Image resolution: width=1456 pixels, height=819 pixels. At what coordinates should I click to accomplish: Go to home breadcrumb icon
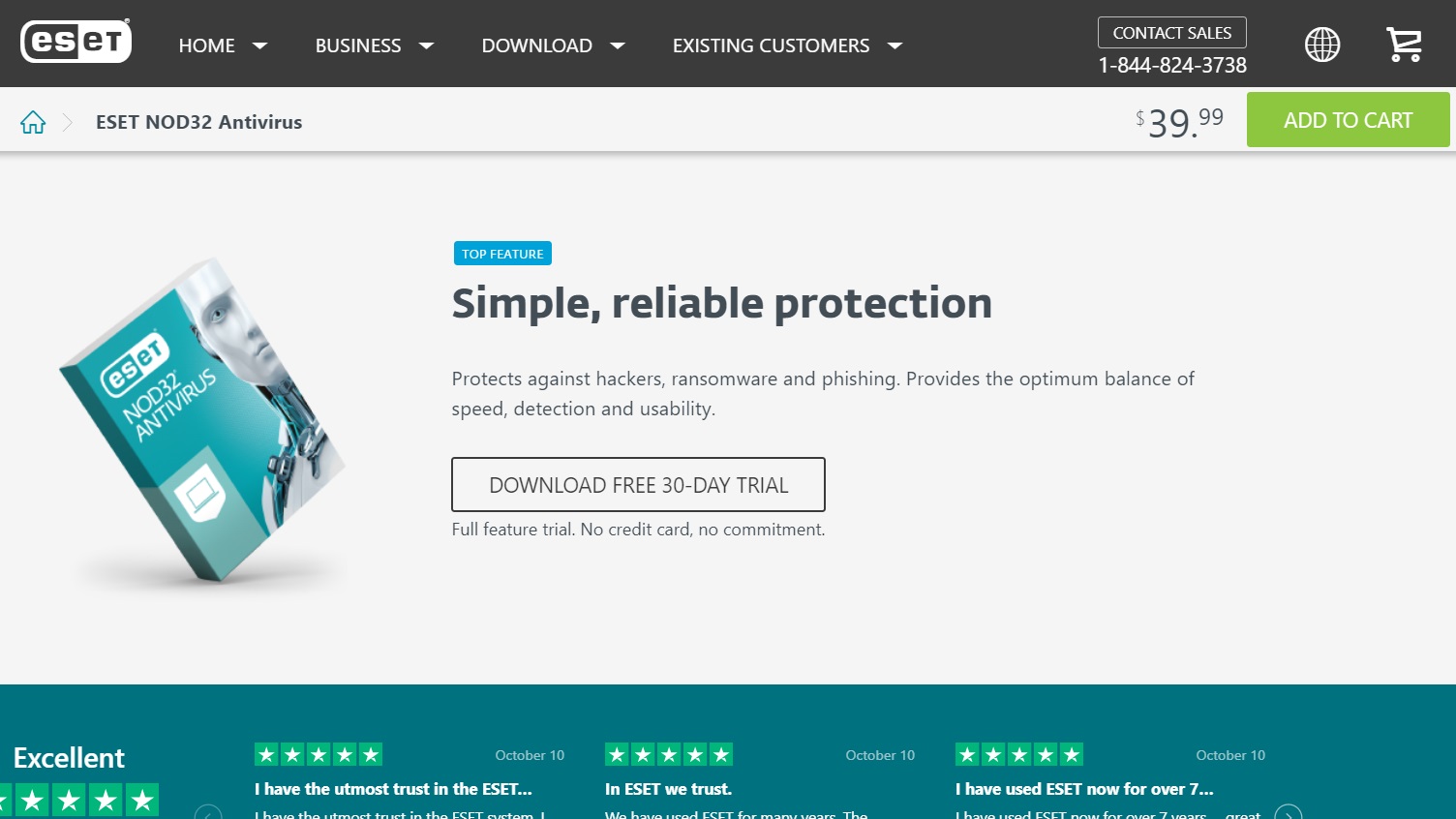click(x=33, y=122)
